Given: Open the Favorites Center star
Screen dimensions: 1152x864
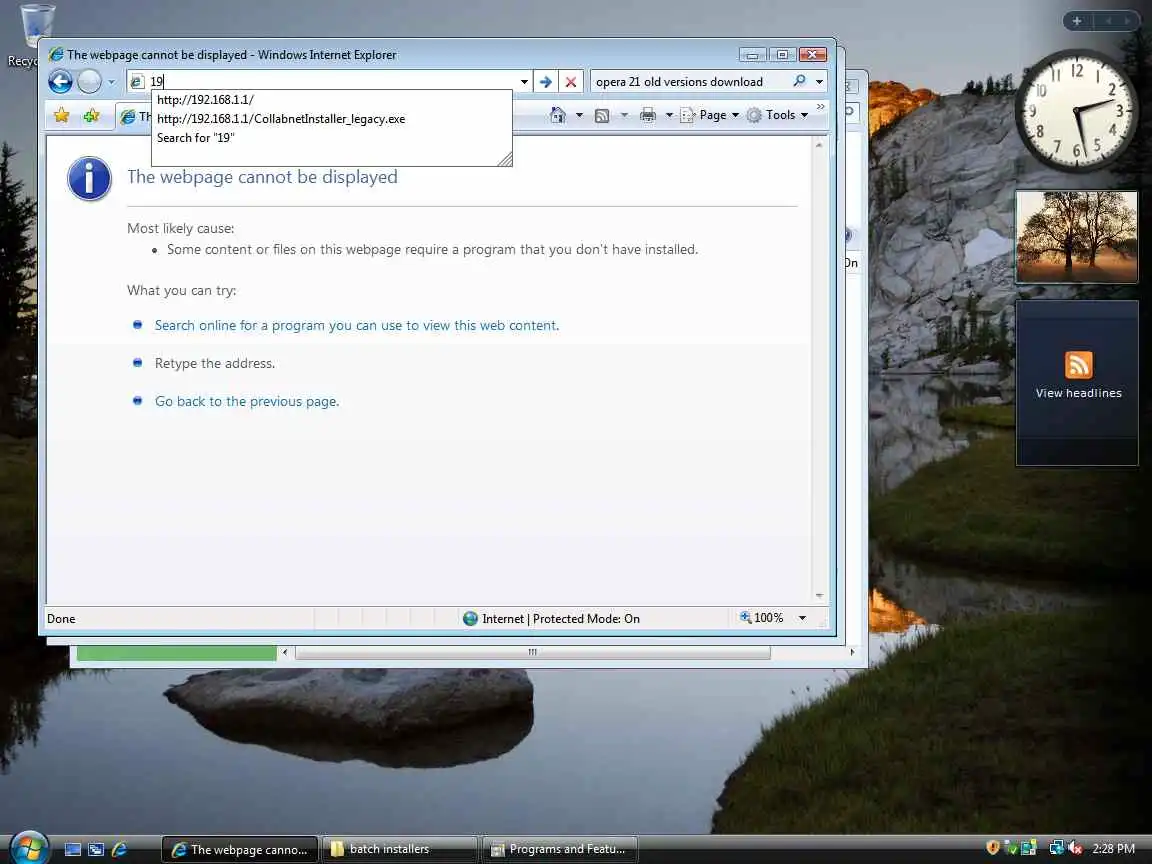Looking at the screenshot, I should [62, 115].
